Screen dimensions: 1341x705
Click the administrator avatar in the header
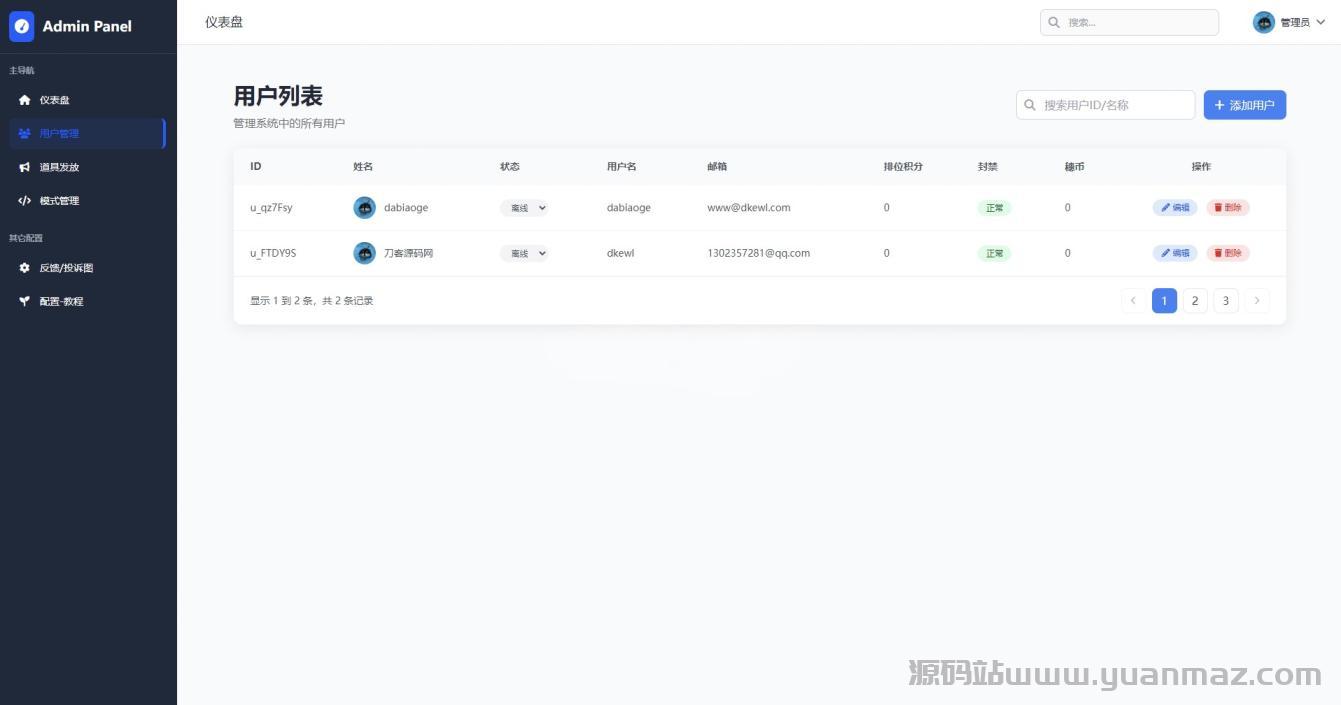(1264, 22)
